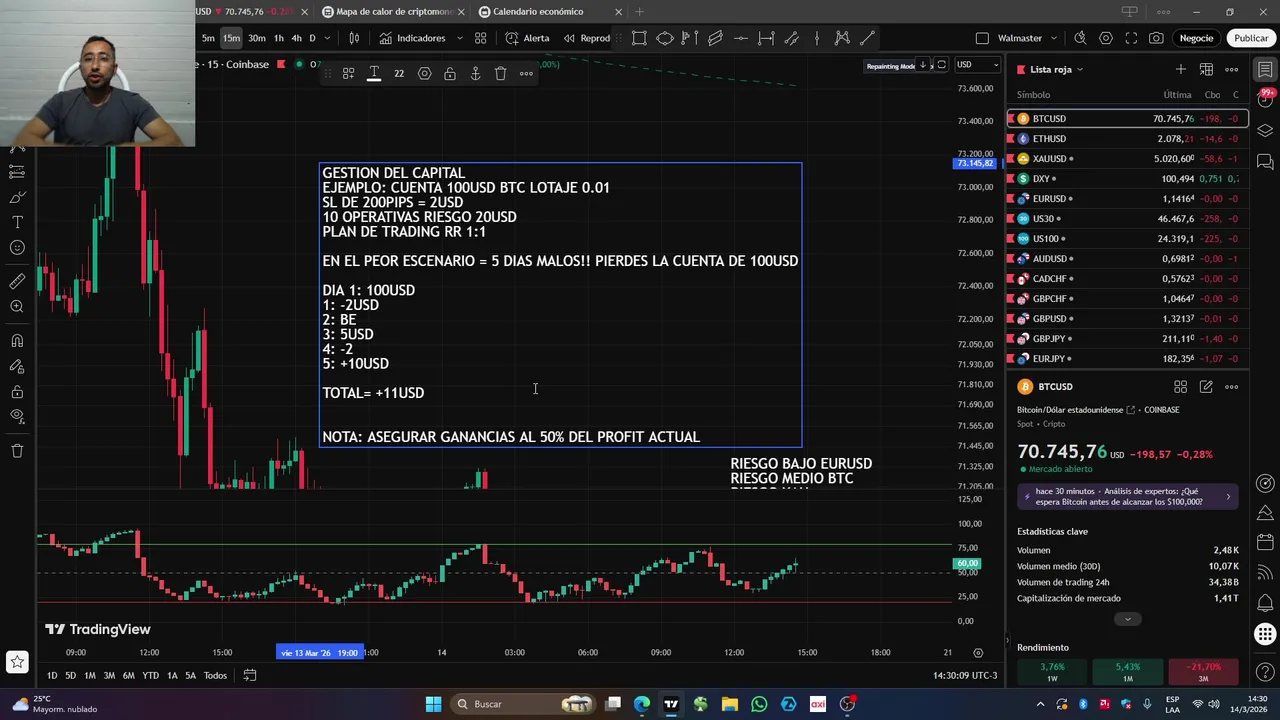Open the candle chart type selector
The height and width of the screenshot is (720, 1280).
click(x=354, y=38)
